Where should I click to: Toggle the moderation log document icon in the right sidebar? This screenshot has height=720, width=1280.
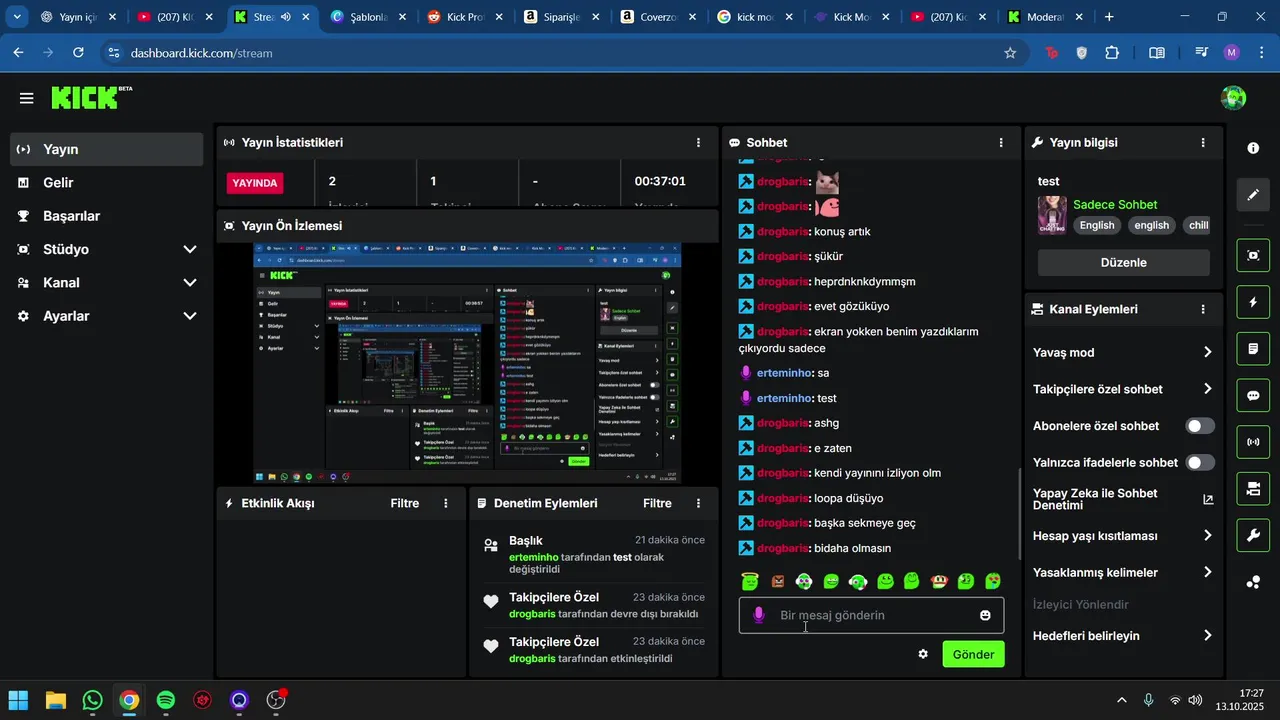[x=1253, y=349]
